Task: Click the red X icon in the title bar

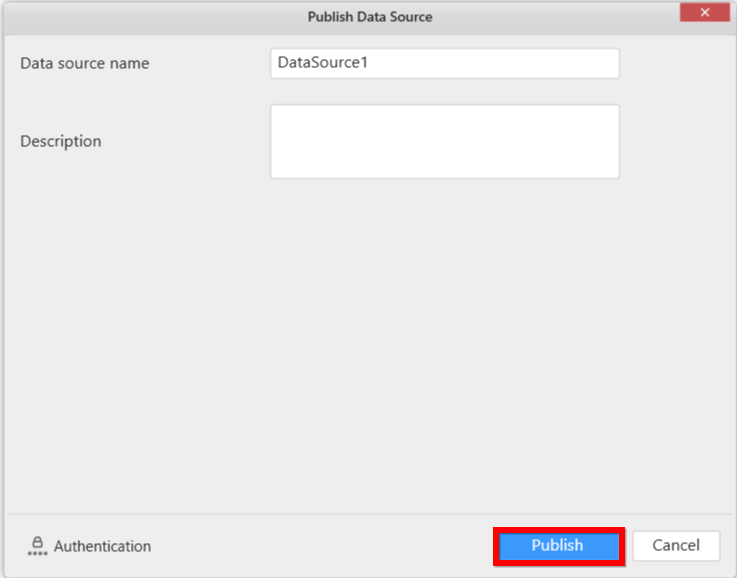Action: (705, 12)
